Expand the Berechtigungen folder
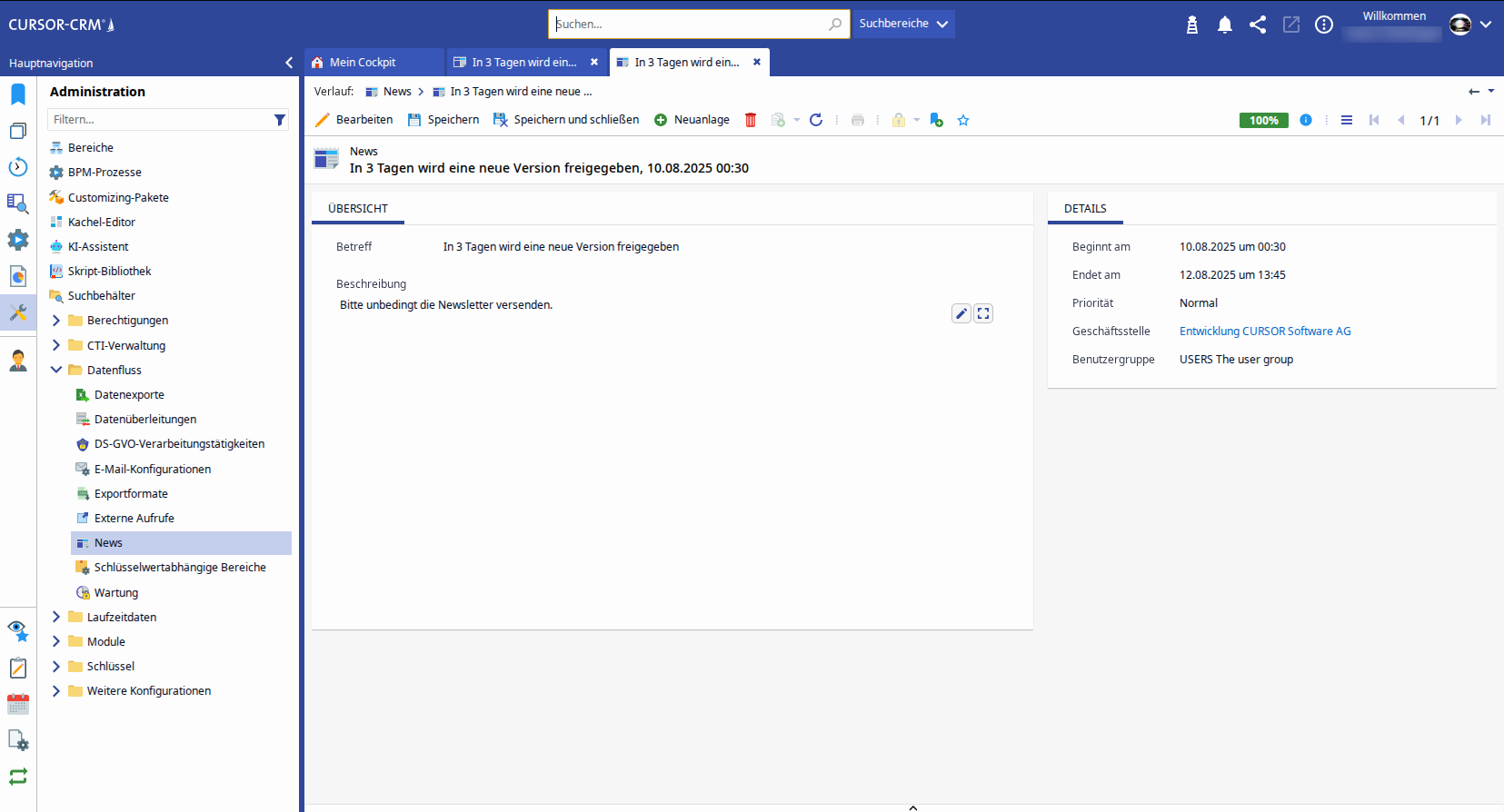The width and height of the screenshot is (1504, 812). pyautogui.click(x=56, y=321)
